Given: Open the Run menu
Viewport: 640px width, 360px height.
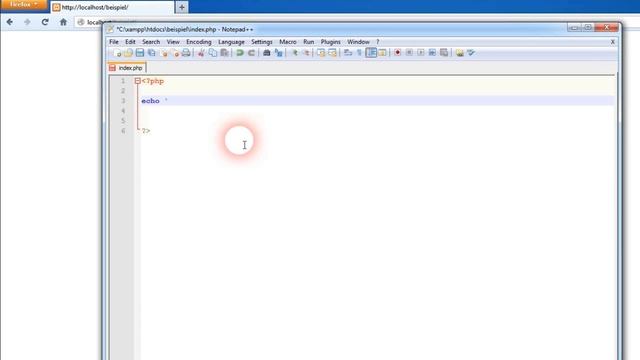Looking at the screenshot, I should click(309, 42).
